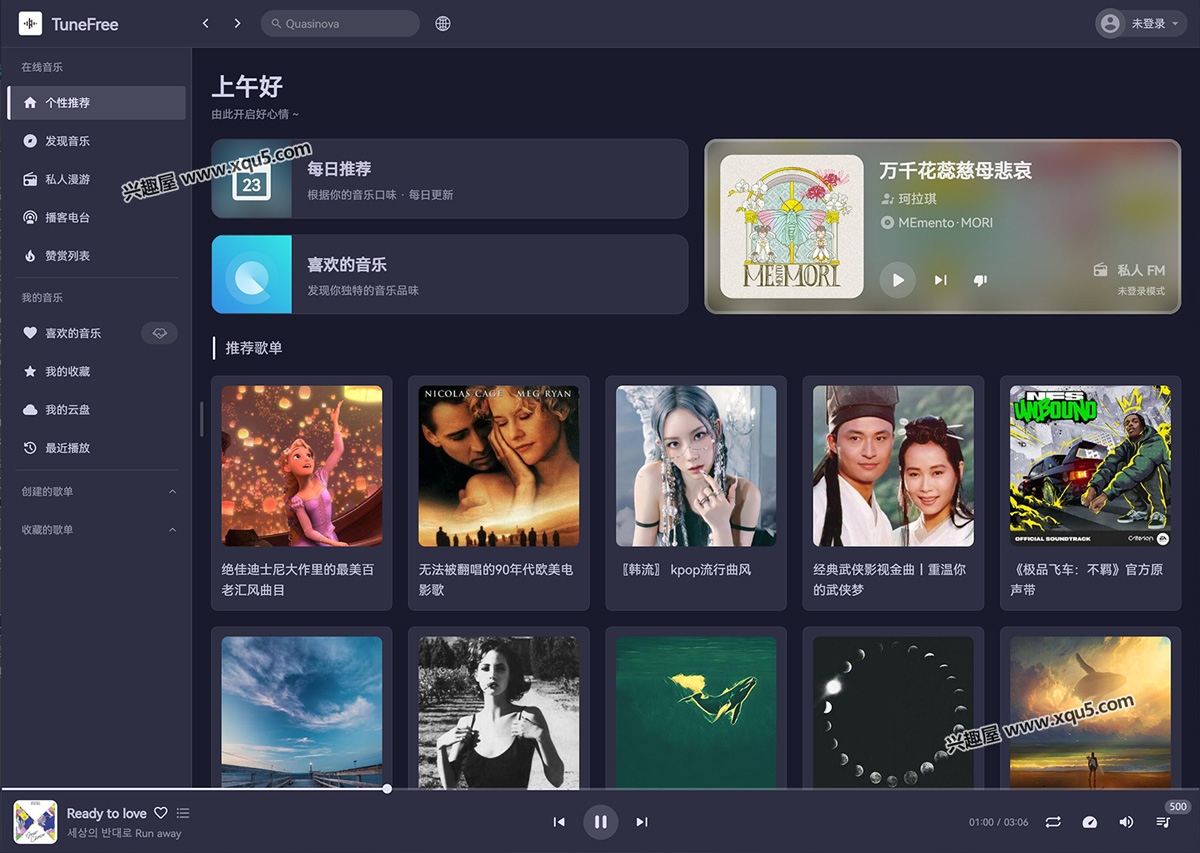Dislike the current FM track

pos(980,280)
